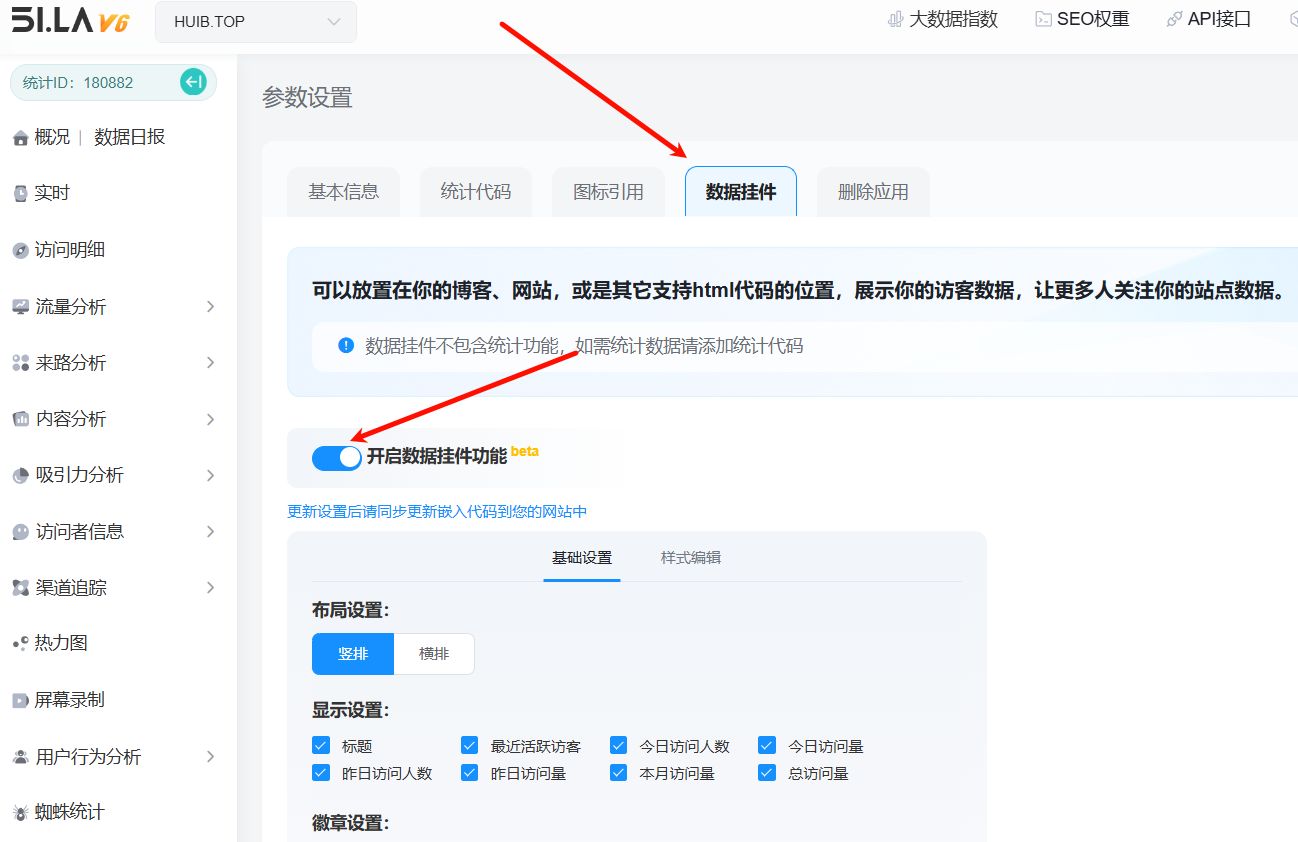Select the 横排 layout button
Image resolution: width=1298 pixels, height=842 pixels.
(x=434, y=654)
